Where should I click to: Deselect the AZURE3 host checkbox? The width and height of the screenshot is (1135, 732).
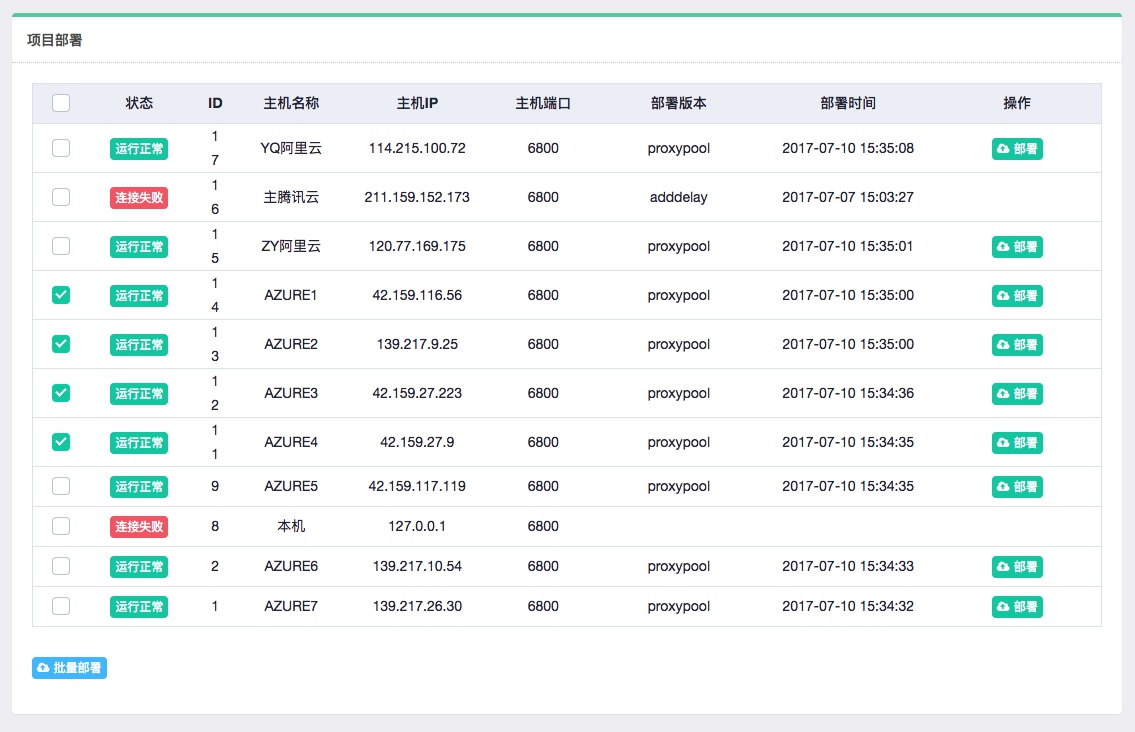pos(61,393)
